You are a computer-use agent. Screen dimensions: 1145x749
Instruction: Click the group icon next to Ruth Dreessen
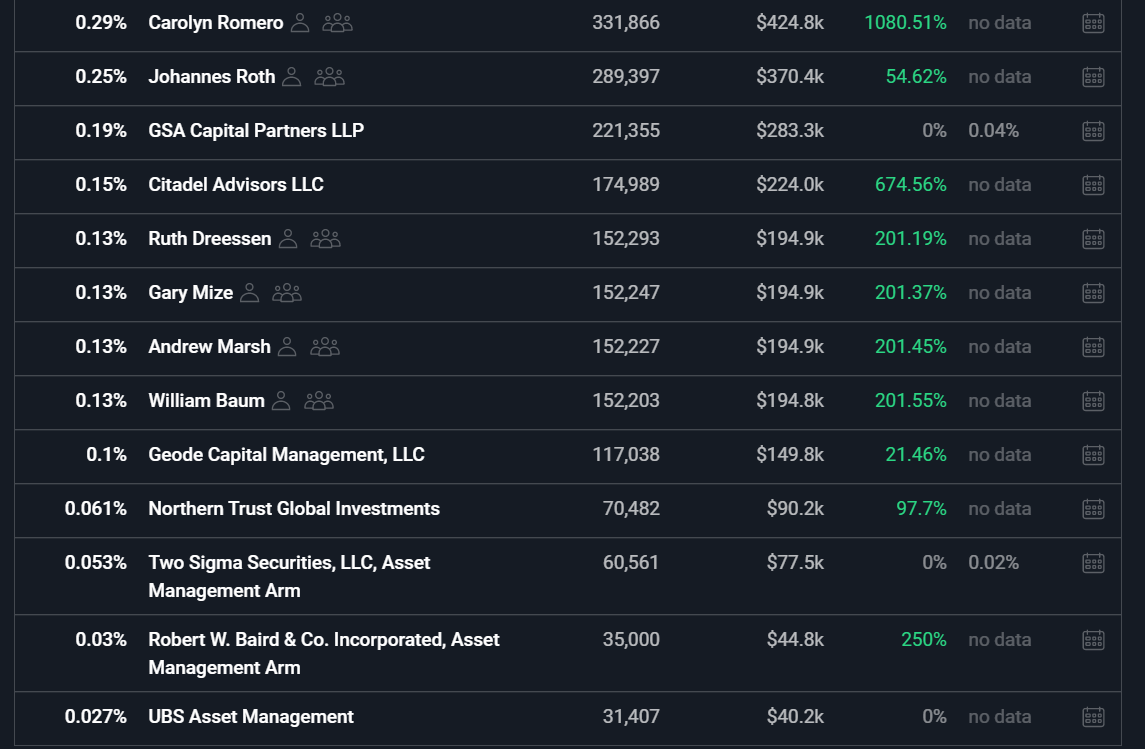326,239
